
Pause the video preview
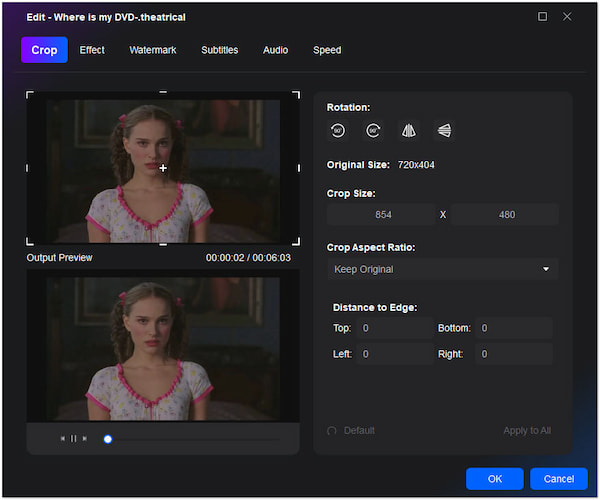pyautogui.click(x=73, y=438)
